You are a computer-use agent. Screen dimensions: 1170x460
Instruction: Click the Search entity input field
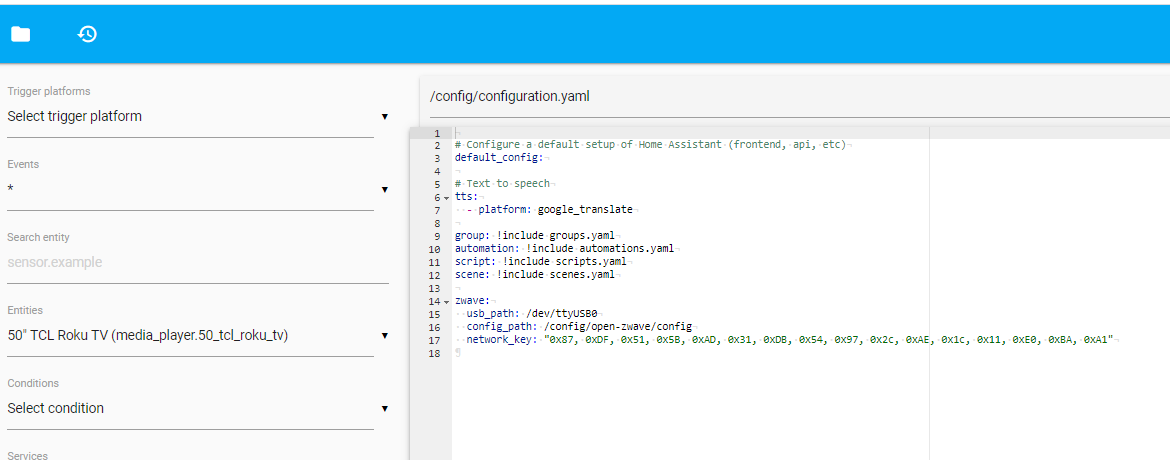[198, 263]
